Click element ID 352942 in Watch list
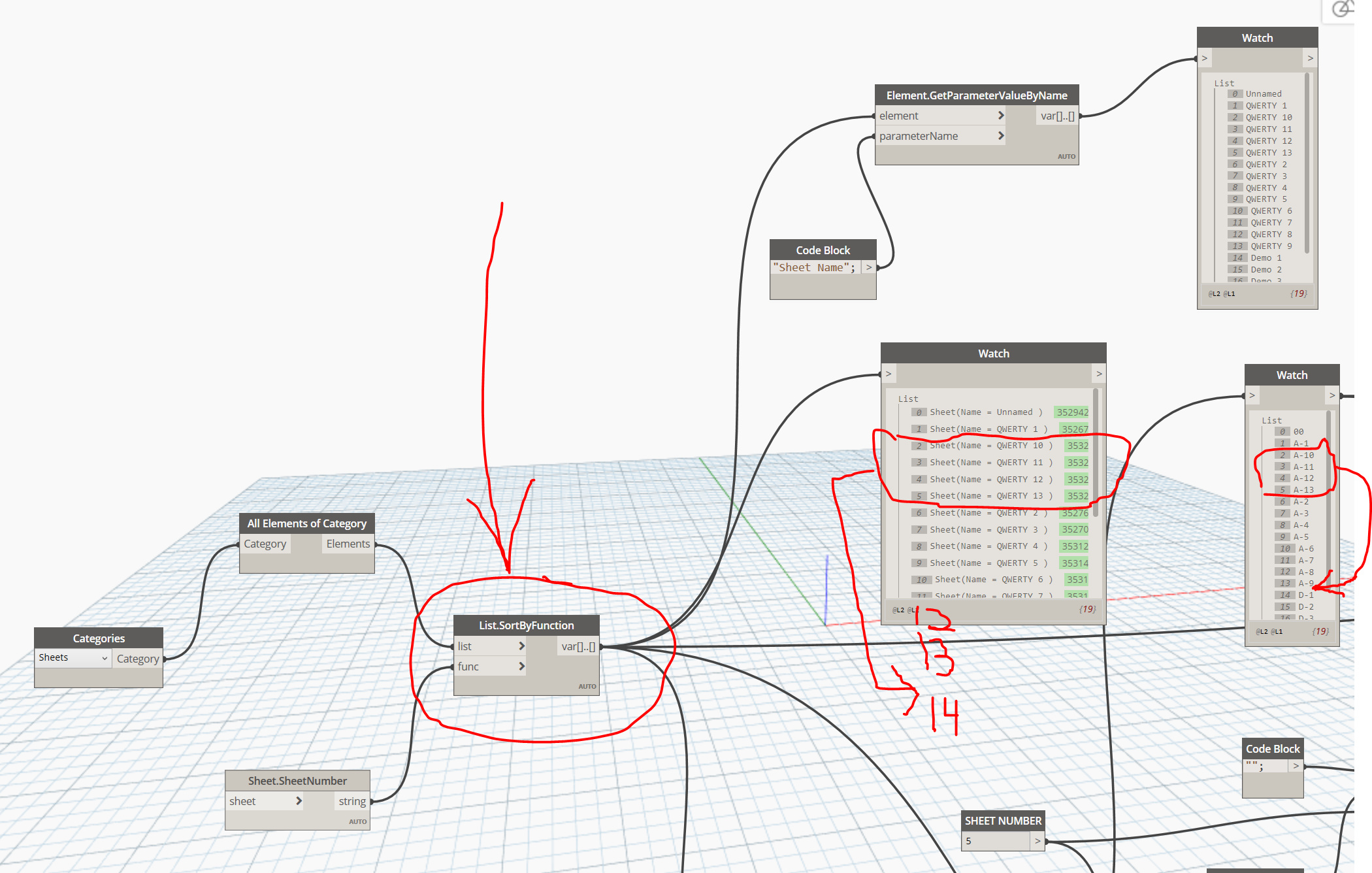This screenshot has width=1372, height=873. point(1072,412)
